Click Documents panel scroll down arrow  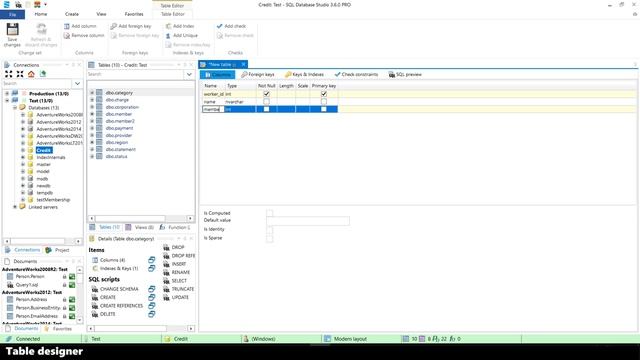(80, 320)
